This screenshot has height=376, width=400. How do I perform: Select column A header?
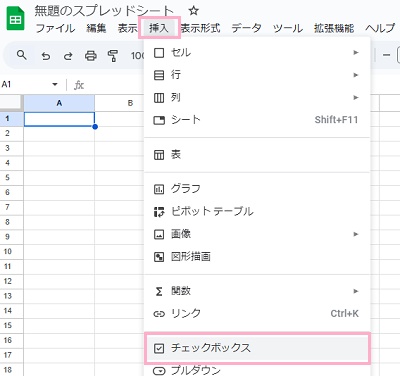click(59, 103)
